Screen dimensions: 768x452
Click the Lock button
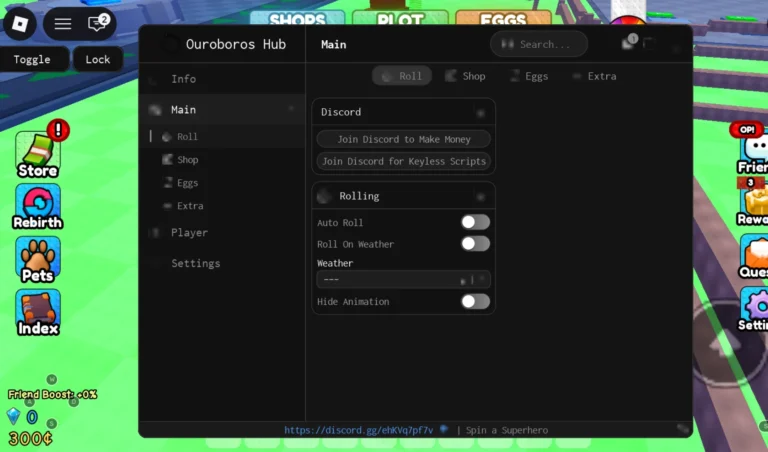tap(98, 59)
